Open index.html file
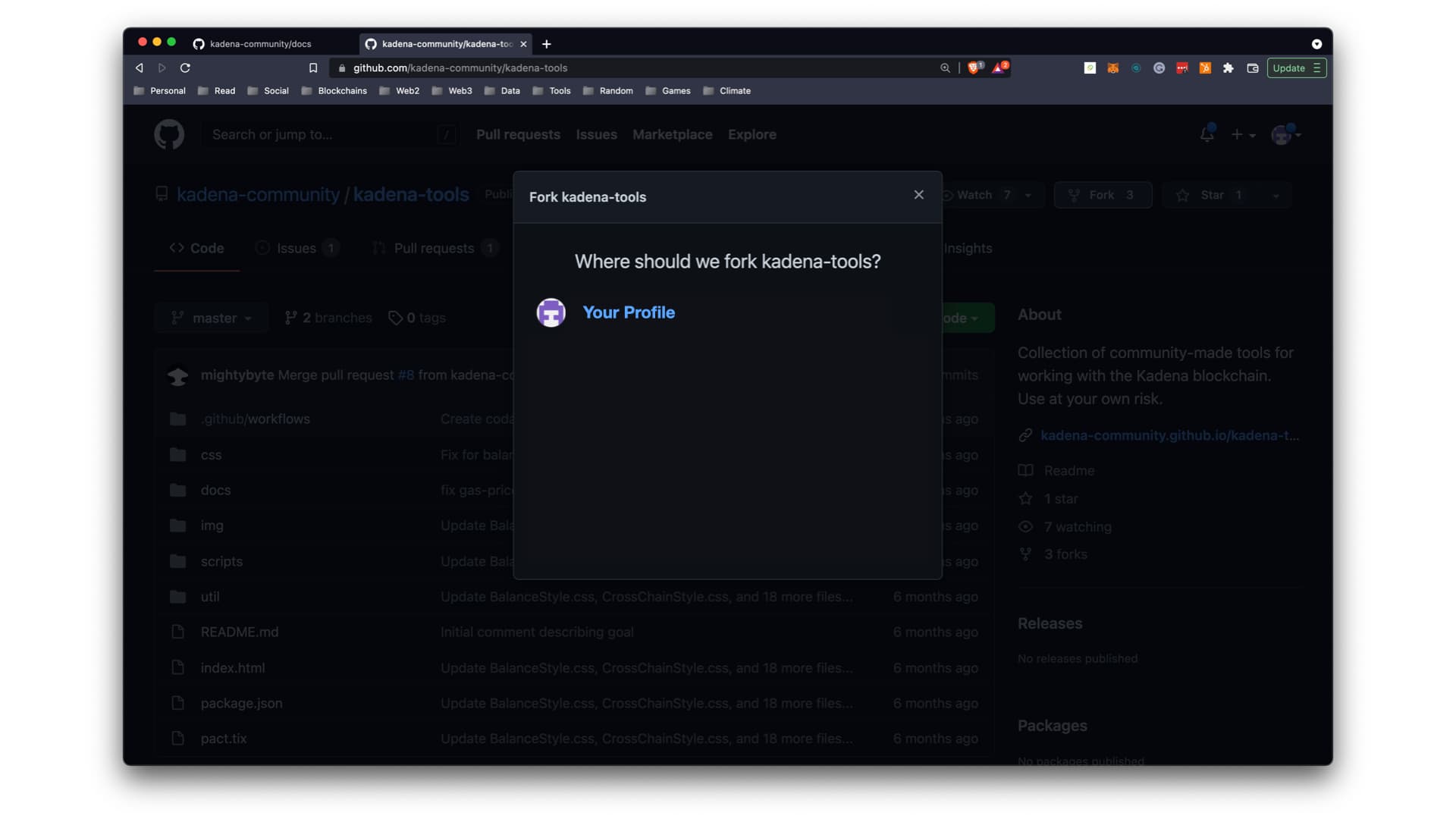 point(233,668)
